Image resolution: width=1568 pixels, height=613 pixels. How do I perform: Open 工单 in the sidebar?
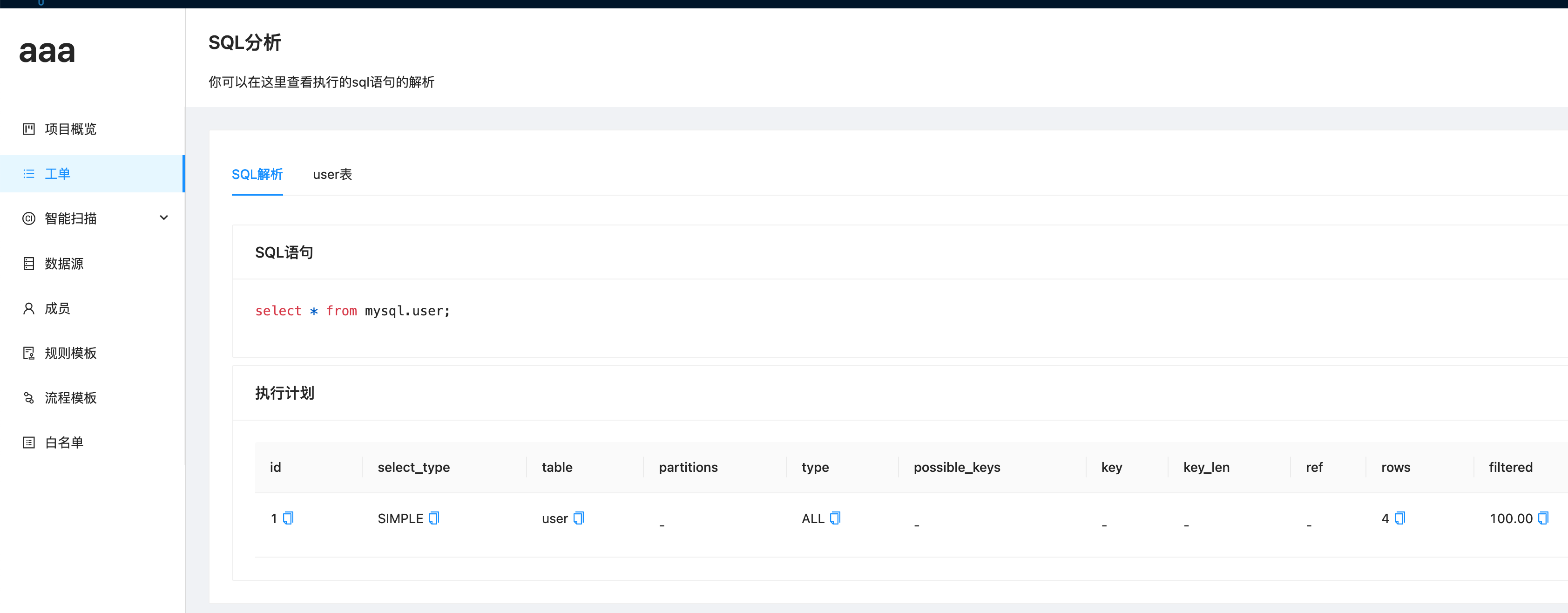[x=93, y=174]
